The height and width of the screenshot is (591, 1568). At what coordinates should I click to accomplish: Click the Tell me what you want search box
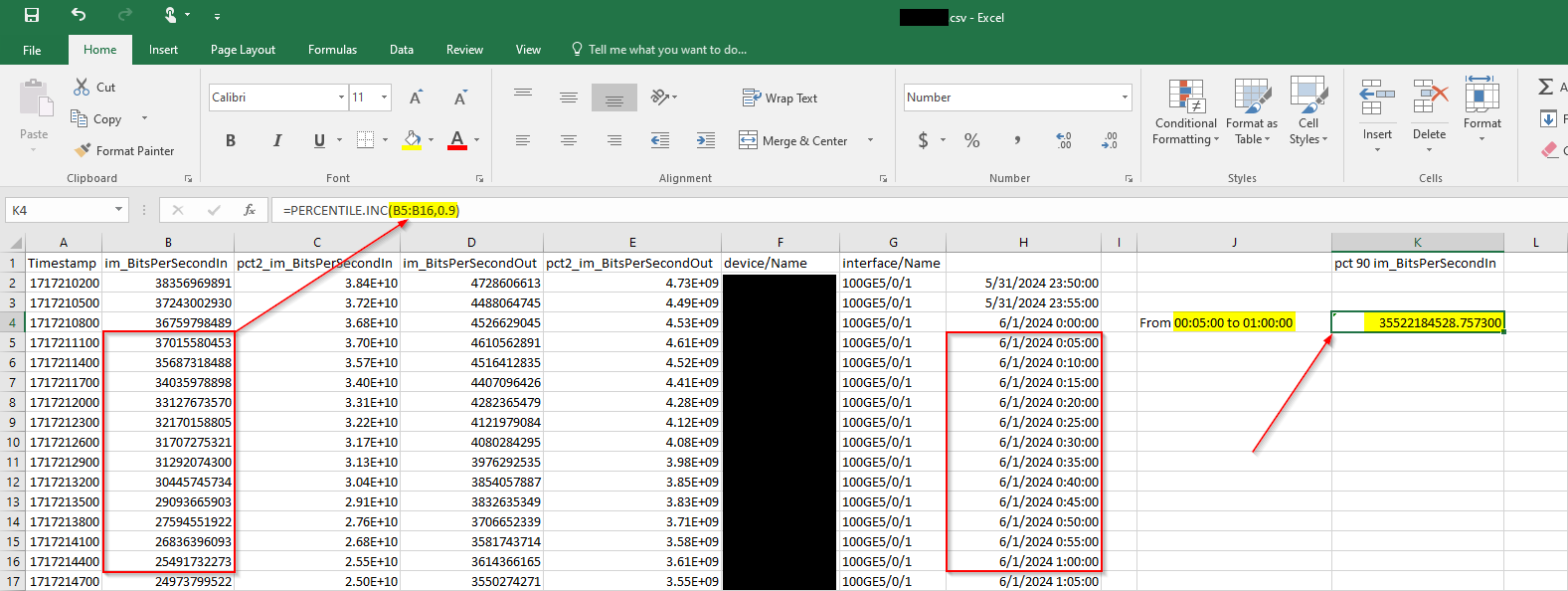pos(666,50)
